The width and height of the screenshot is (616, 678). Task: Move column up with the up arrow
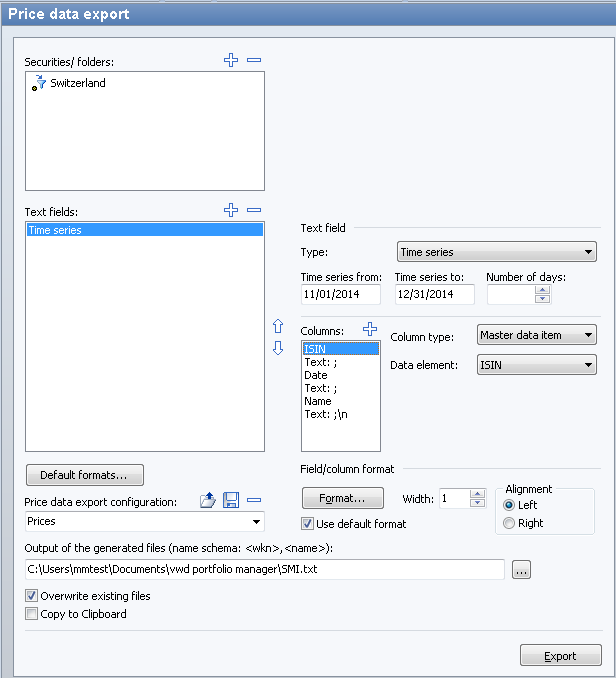point(279,327)
